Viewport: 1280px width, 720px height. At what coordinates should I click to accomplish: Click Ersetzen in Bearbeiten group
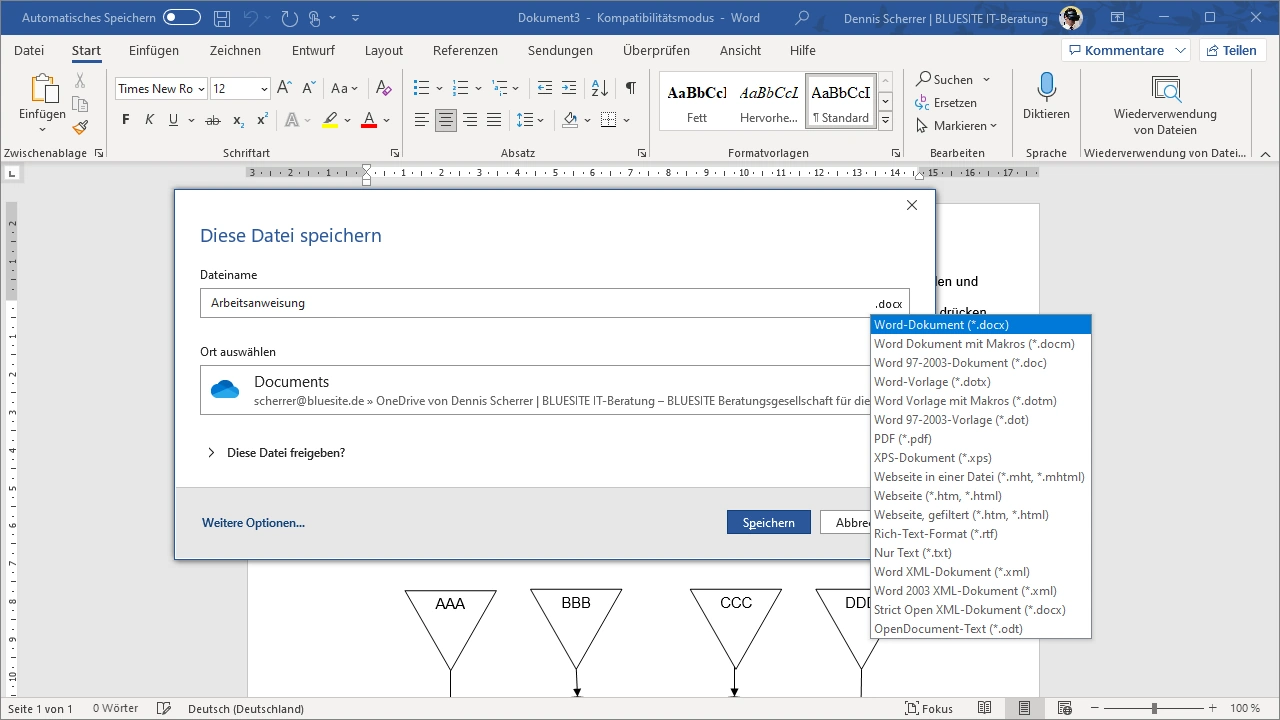pyautogui.click(x=946, y=103)
